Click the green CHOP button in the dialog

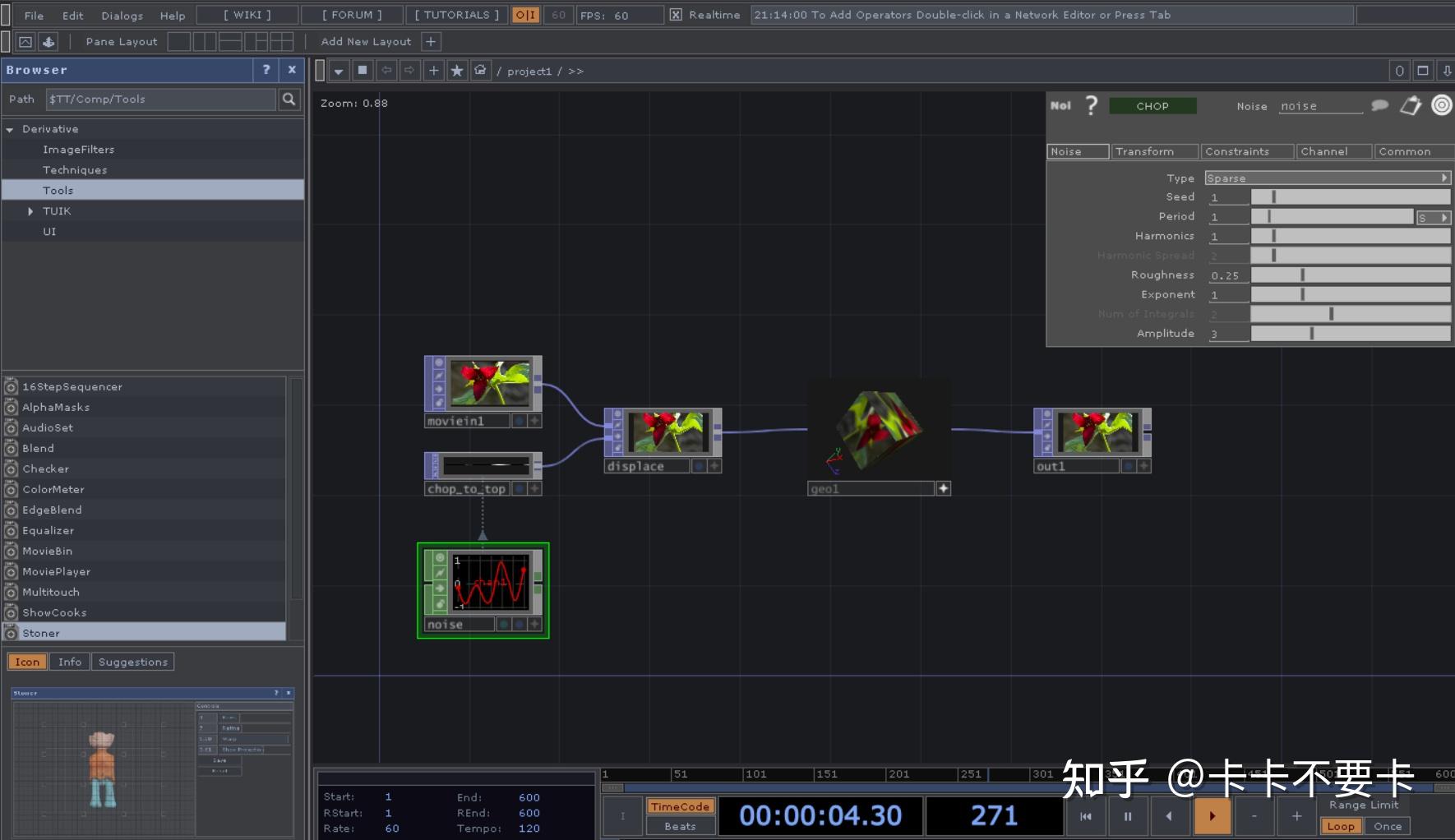pyautogui.click(x=1153, y=105)
